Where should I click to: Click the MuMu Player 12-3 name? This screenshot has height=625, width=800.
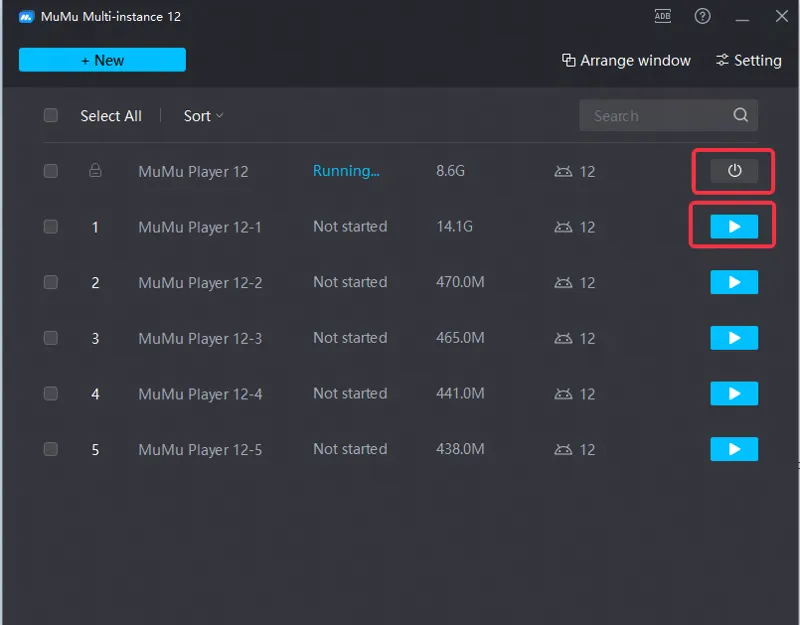[201, 338]
